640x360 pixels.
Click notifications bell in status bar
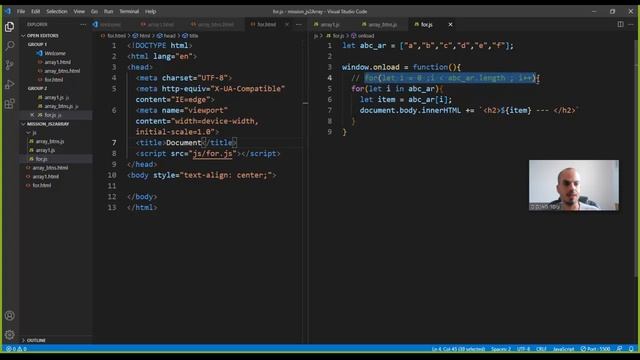(x=631, y=349)
